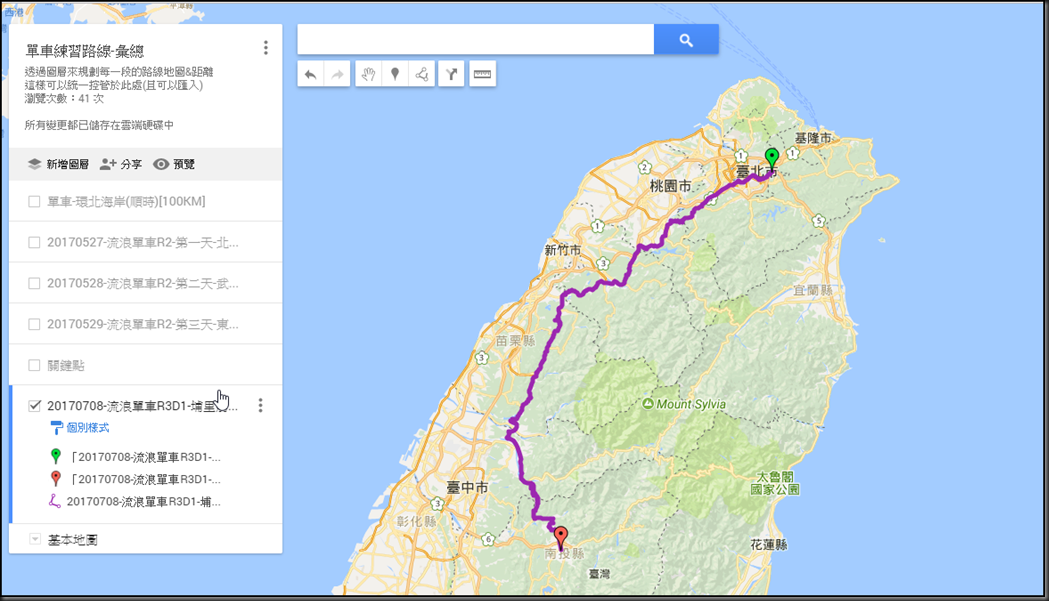
Task: Click the map title 單車練習路線-彙總
Action: [85, 51]
